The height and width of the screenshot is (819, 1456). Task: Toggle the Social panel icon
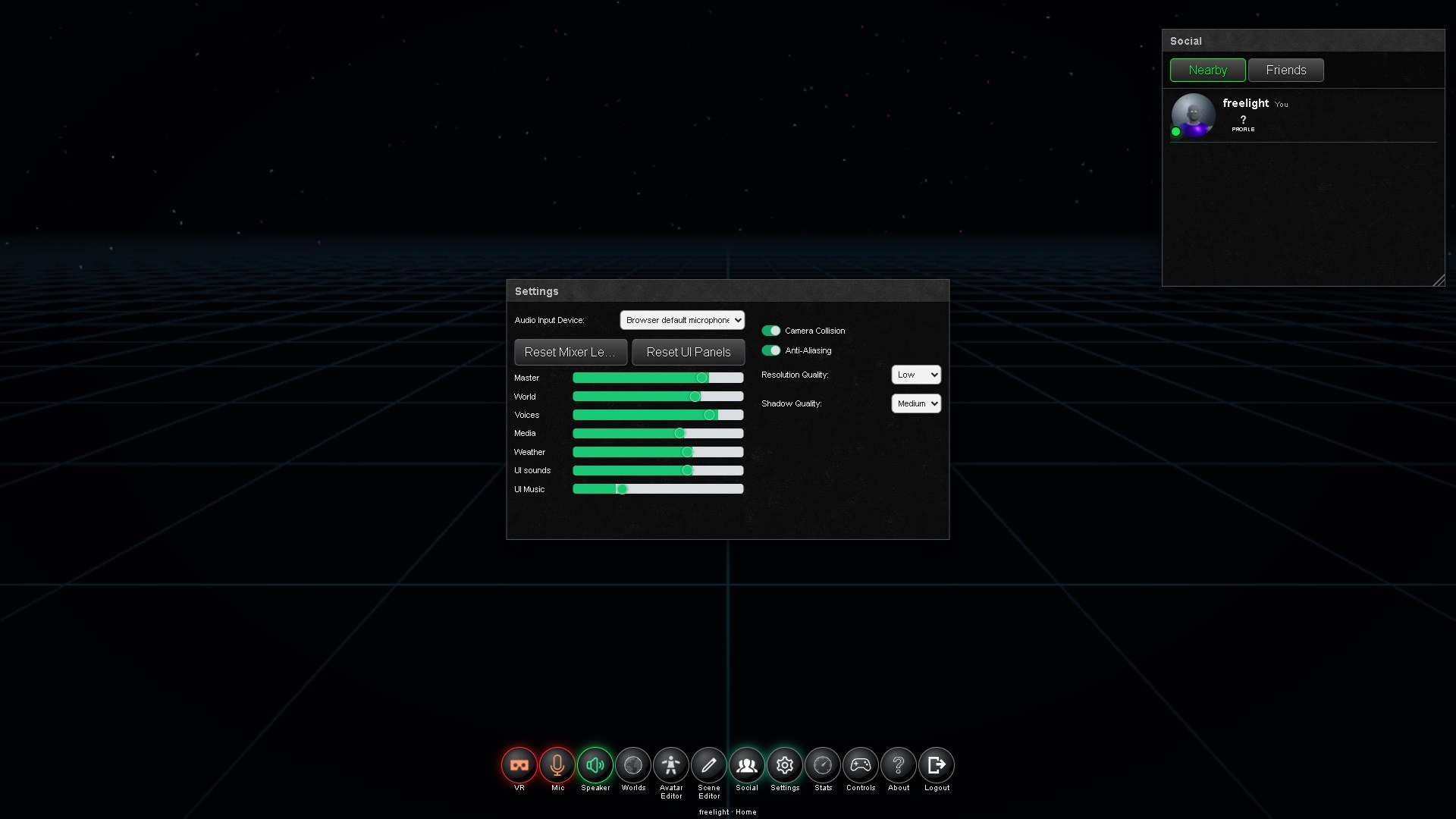point(747,765)
